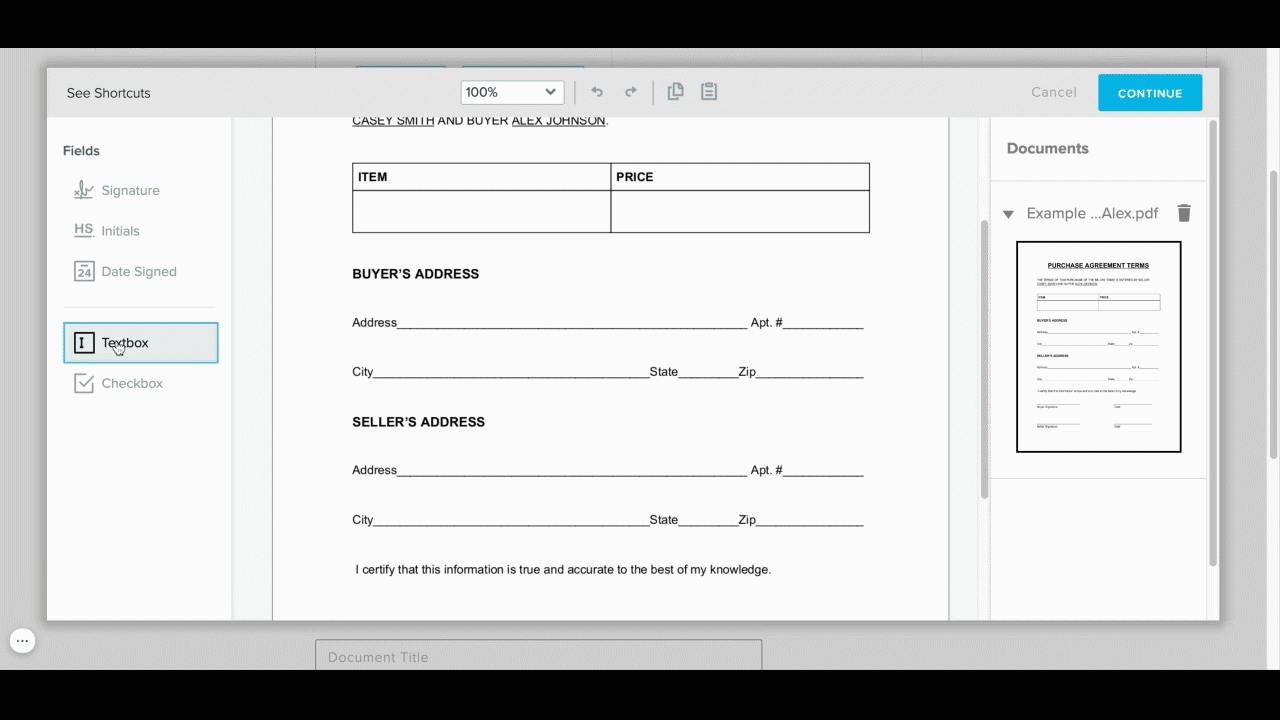The height and width of the screenshot is (720, 1280).
Task: Click the BUYER'S ADDRESS heading
Action: [415, 274]
